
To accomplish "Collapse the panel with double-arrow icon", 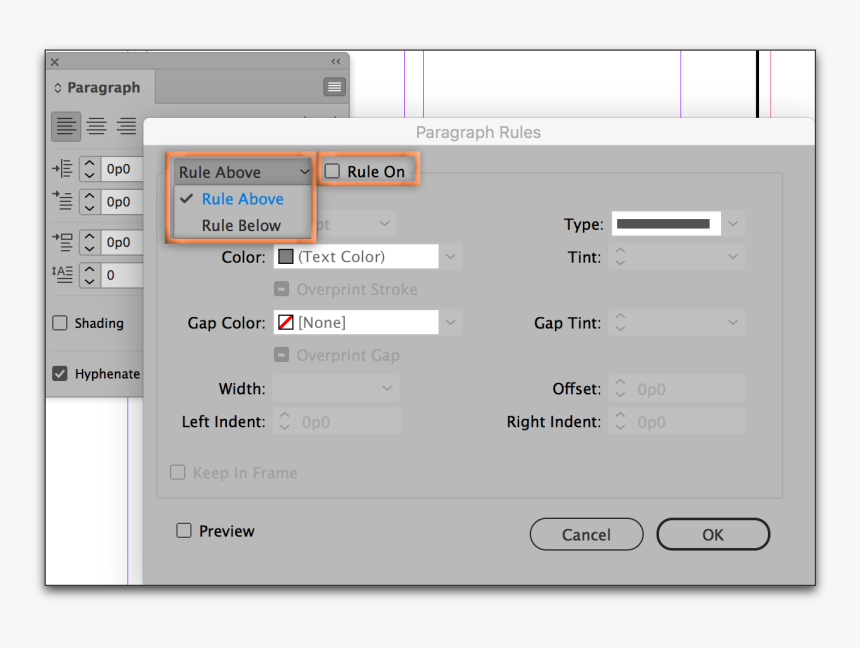I will pyautogui.click(x=335, y=62).
